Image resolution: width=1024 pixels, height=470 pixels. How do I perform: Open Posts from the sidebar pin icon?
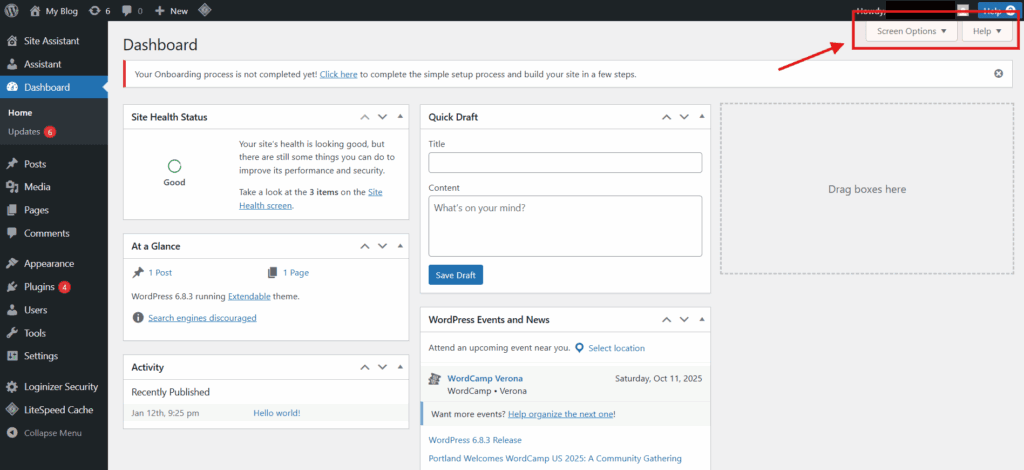coord(12,164)
